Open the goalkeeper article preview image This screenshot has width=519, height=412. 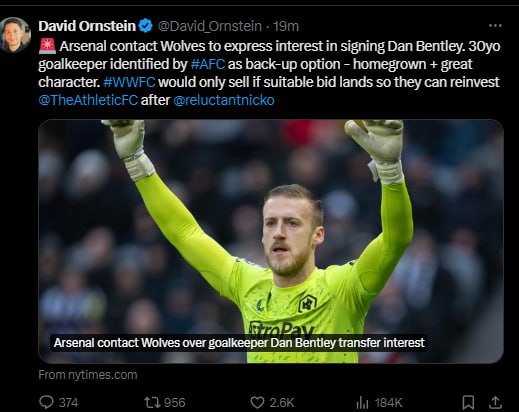point(271,241)
